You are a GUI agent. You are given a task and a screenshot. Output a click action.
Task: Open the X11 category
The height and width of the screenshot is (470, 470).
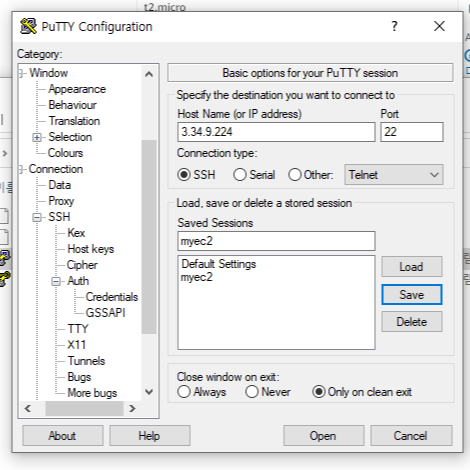pos(76,345)
